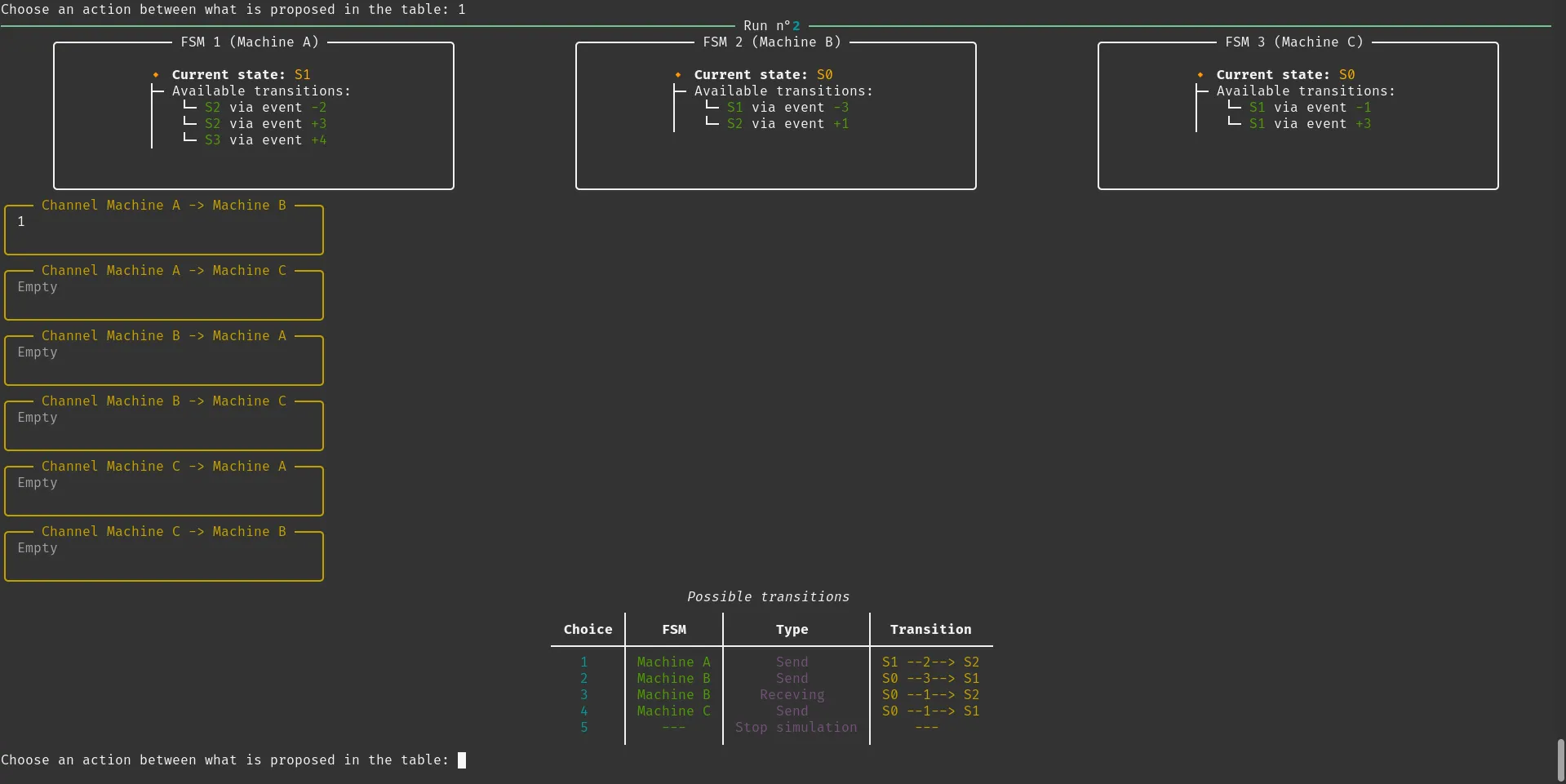
Task: Click the Channel Machine A -> Machine B box
Action: click(163, 230)
